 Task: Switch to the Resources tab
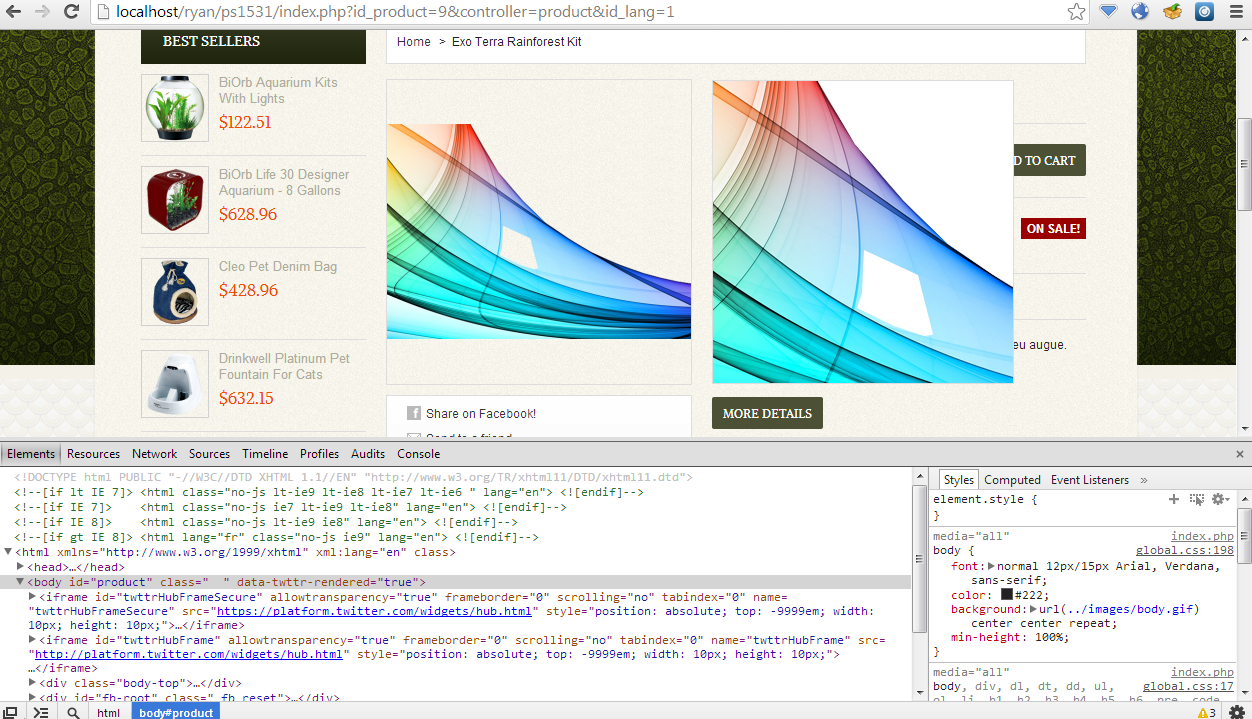(93, 453)
